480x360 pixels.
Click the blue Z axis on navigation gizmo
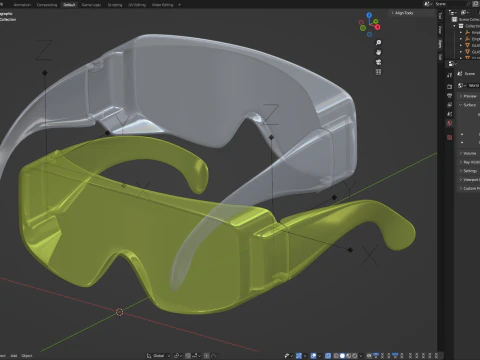tap(369, 15)
